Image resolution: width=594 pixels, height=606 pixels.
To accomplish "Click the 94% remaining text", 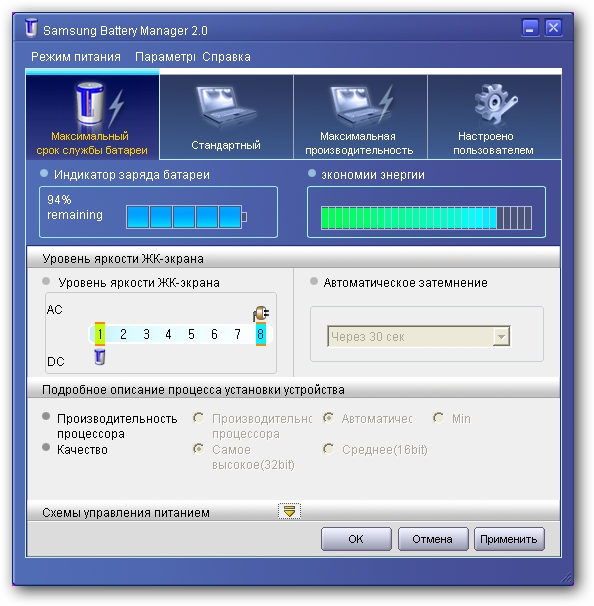I will (75, 208).
